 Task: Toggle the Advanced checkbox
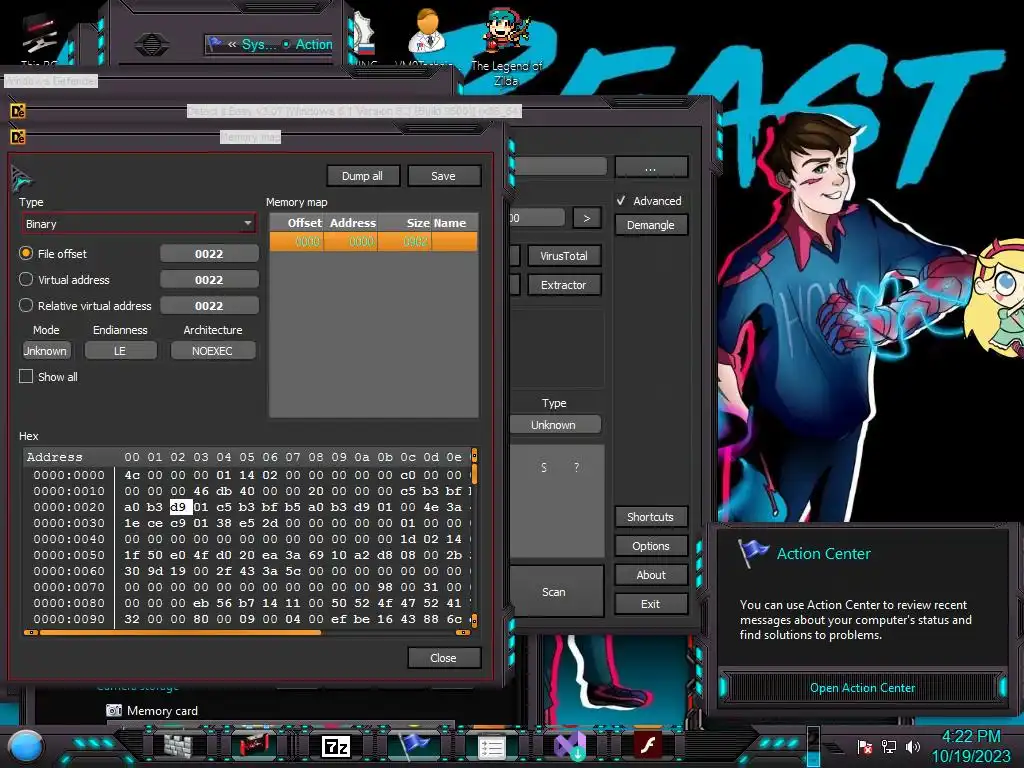click(621, 200)
